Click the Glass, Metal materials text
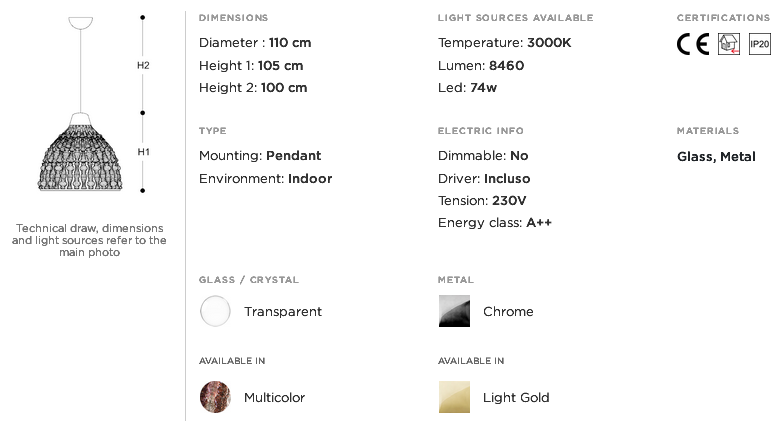This screenshot has width=783, height=421. click(x=716, y=157)
